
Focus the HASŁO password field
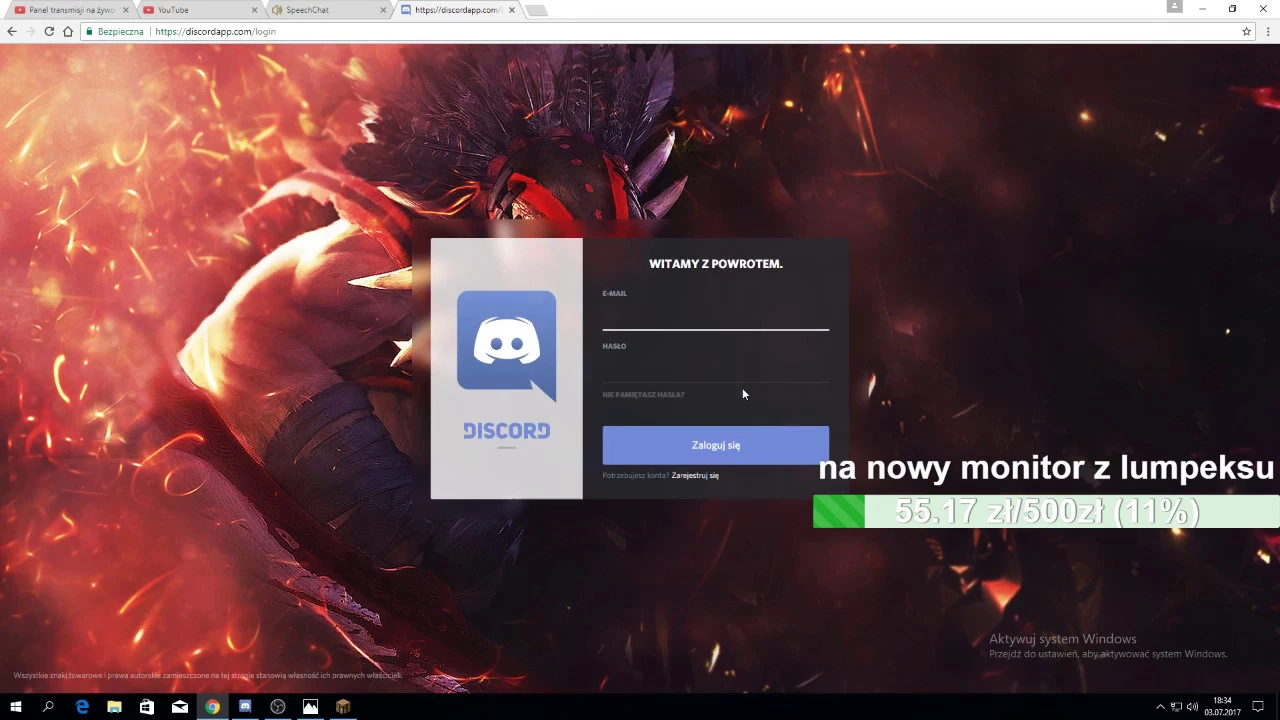point(715,368)
